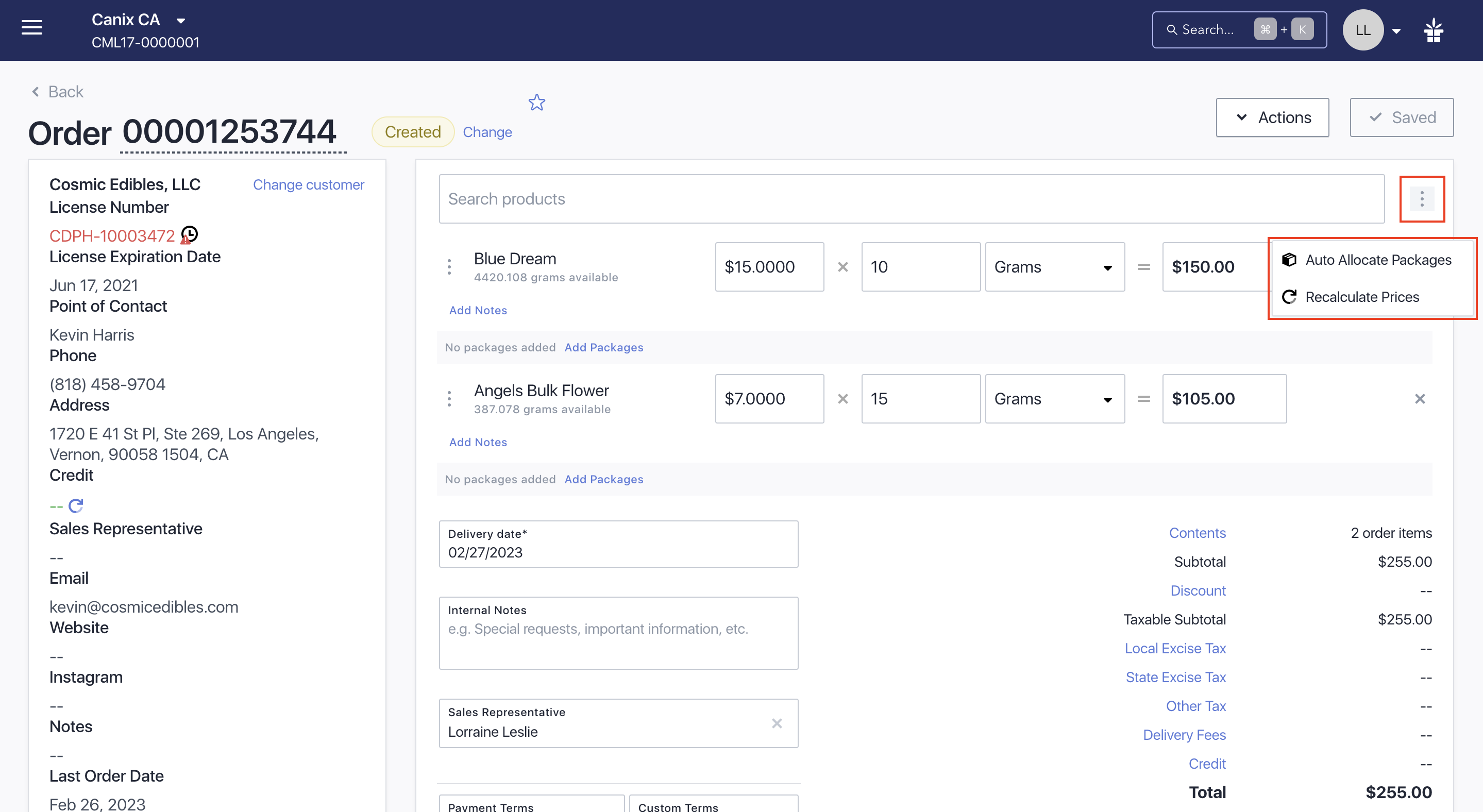
Task: Click the Angels Bulk Flower row handle
Action: point(449,399)
